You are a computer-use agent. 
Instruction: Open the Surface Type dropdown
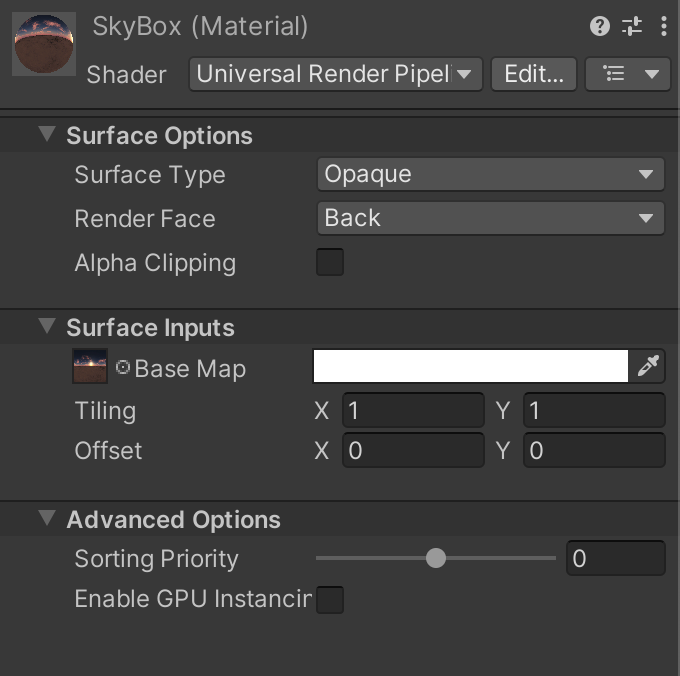490,174
